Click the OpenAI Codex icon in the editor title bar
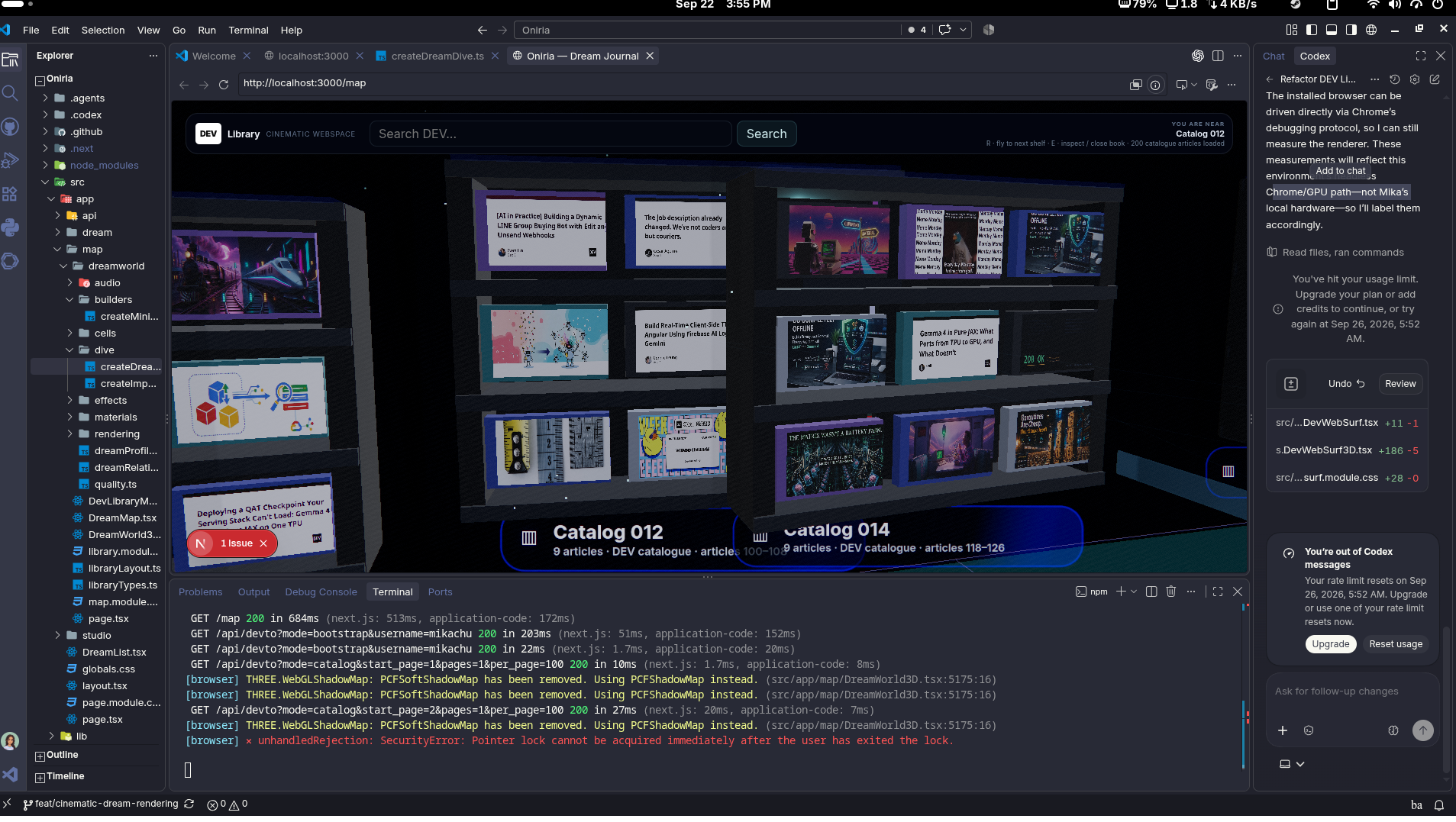Screen dimensions: 1456x822 1198,56
